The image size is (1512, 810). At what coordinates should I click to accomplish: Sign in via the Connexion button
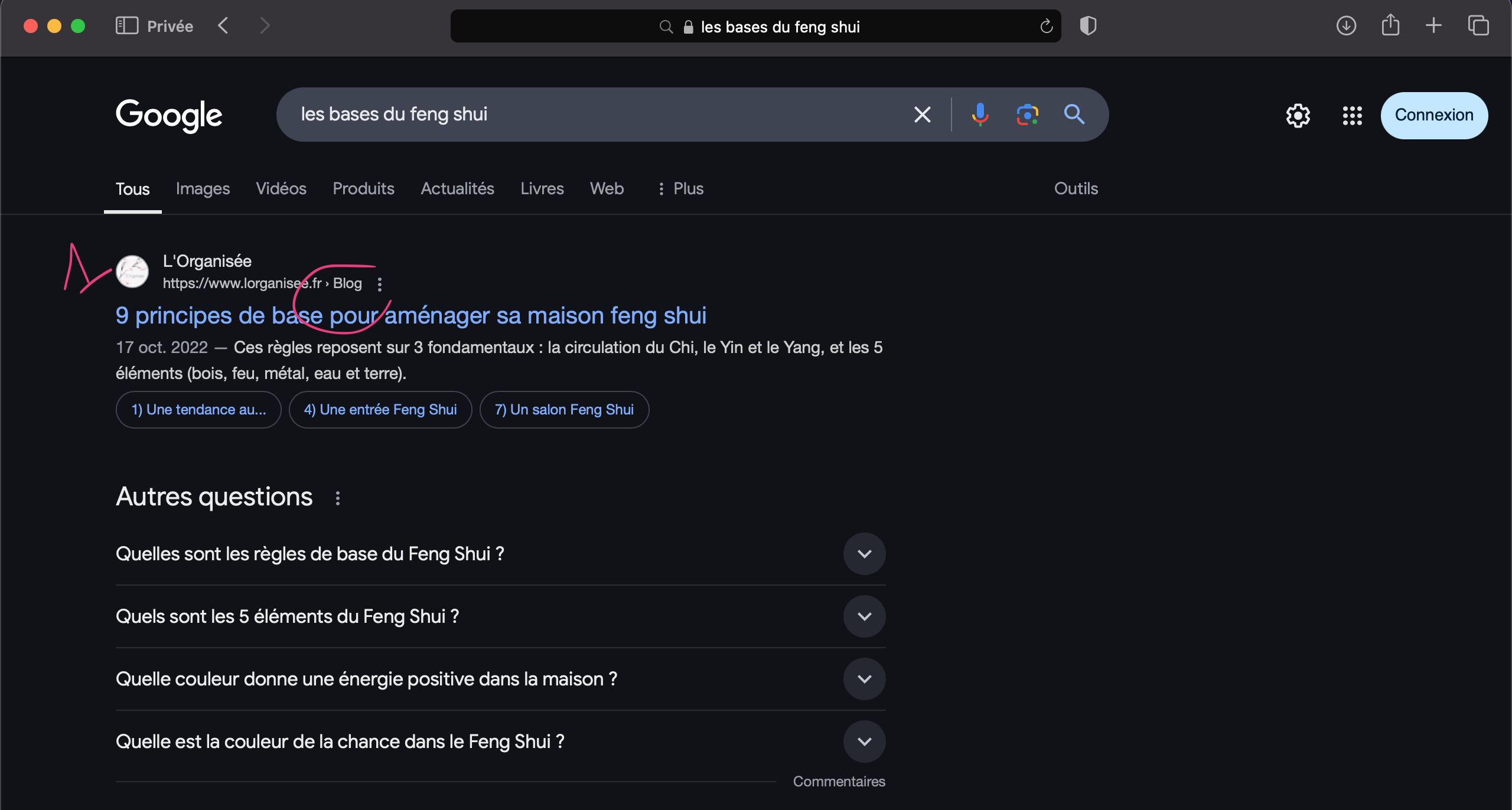[x=1434, y=115]
